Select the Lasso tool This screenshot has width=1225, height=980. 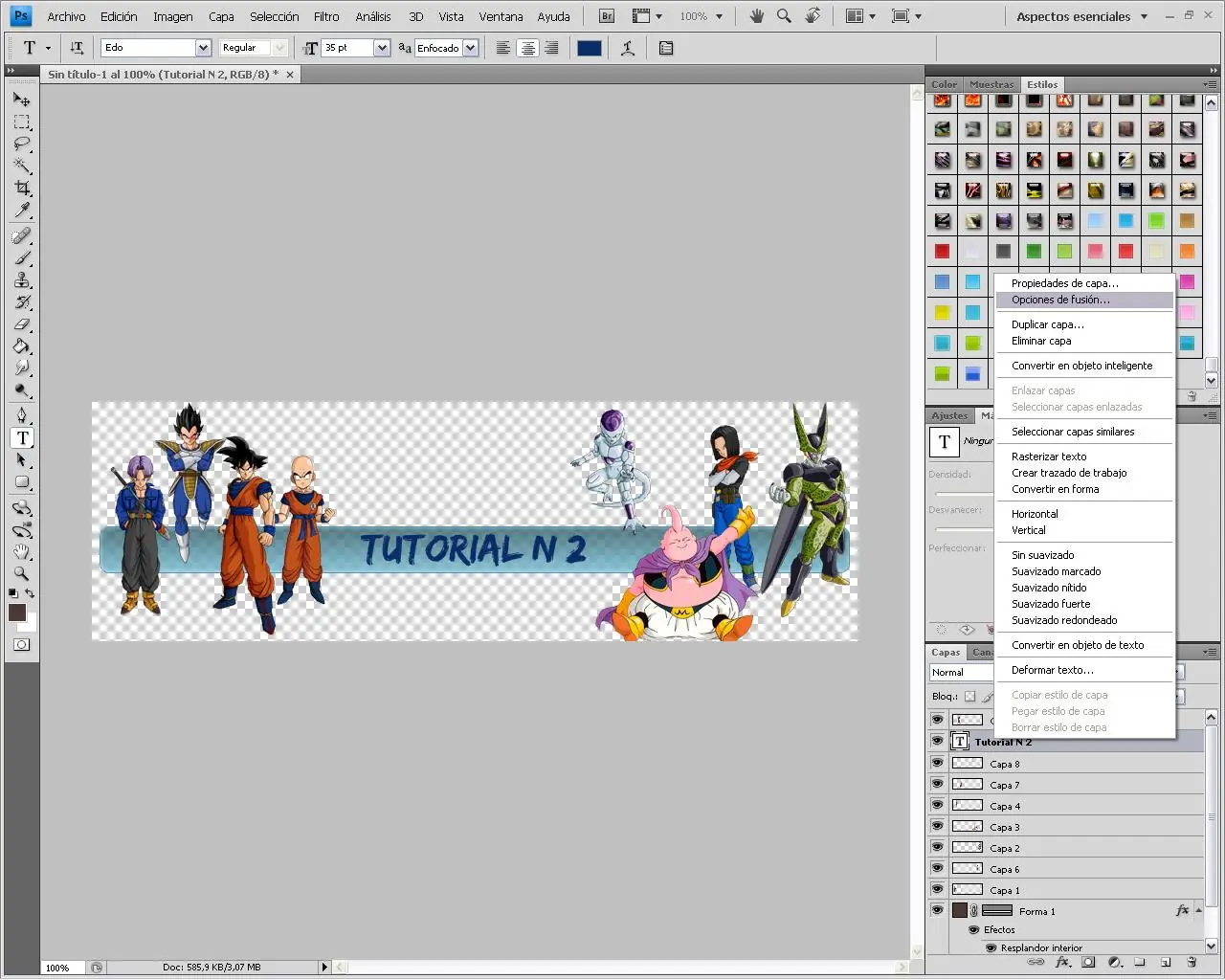point(22,144)
